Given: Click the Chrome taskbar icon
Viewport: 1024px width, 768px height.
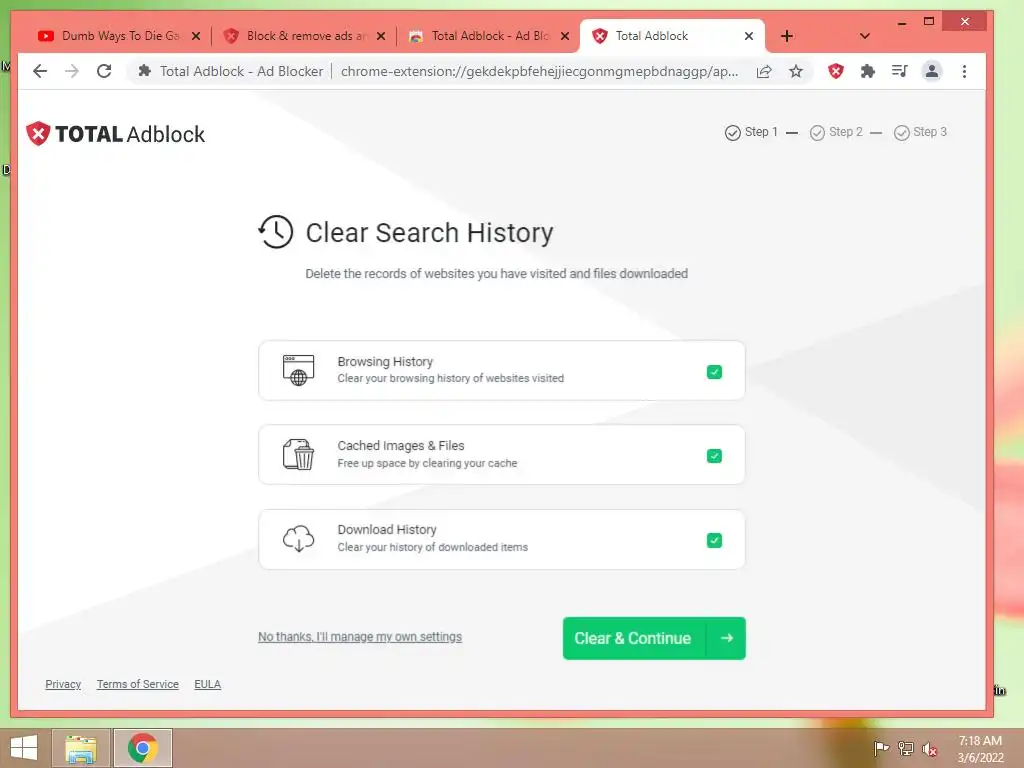Looking at the screenshot, I should pyautogui.click(x=142, y=748).
